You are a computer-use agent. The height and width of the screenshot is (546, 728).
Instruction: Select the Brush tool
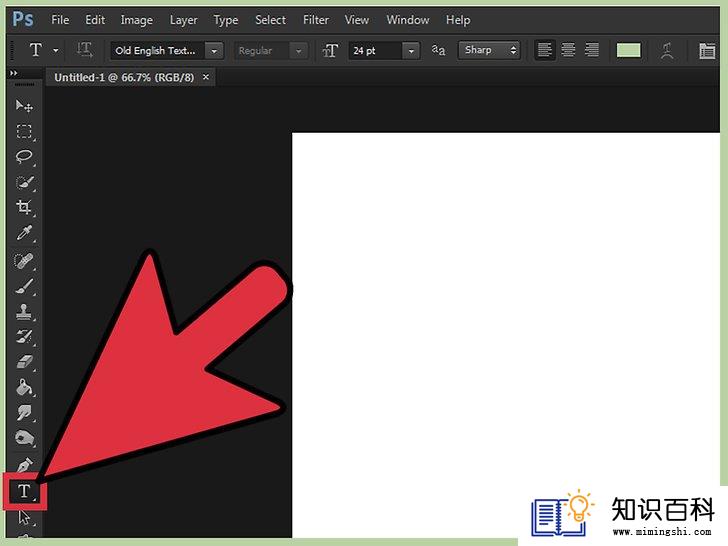tap(24, 286)
